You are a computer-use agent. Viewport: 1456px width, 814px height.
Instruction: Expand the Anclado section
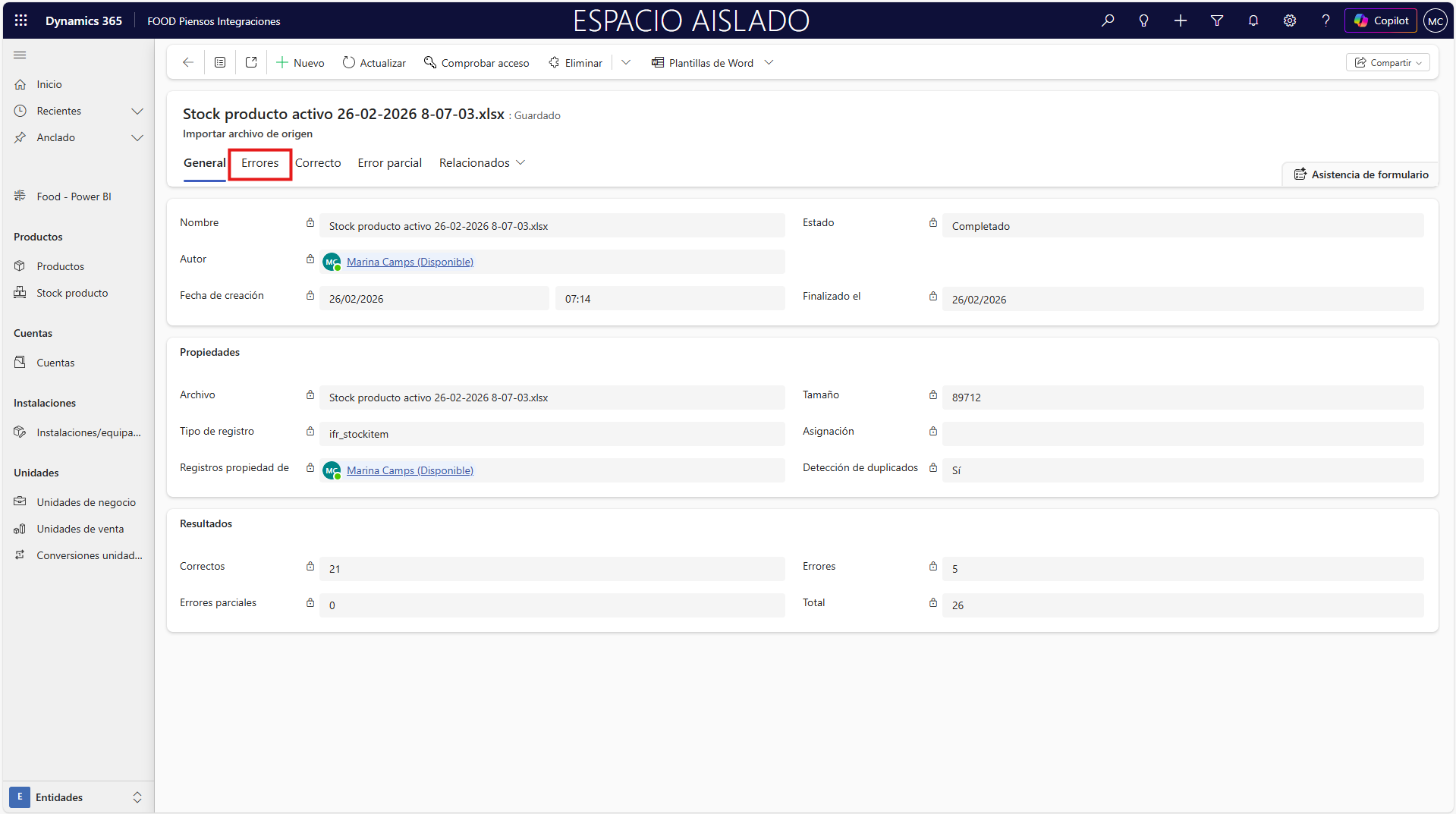(137, 138)
